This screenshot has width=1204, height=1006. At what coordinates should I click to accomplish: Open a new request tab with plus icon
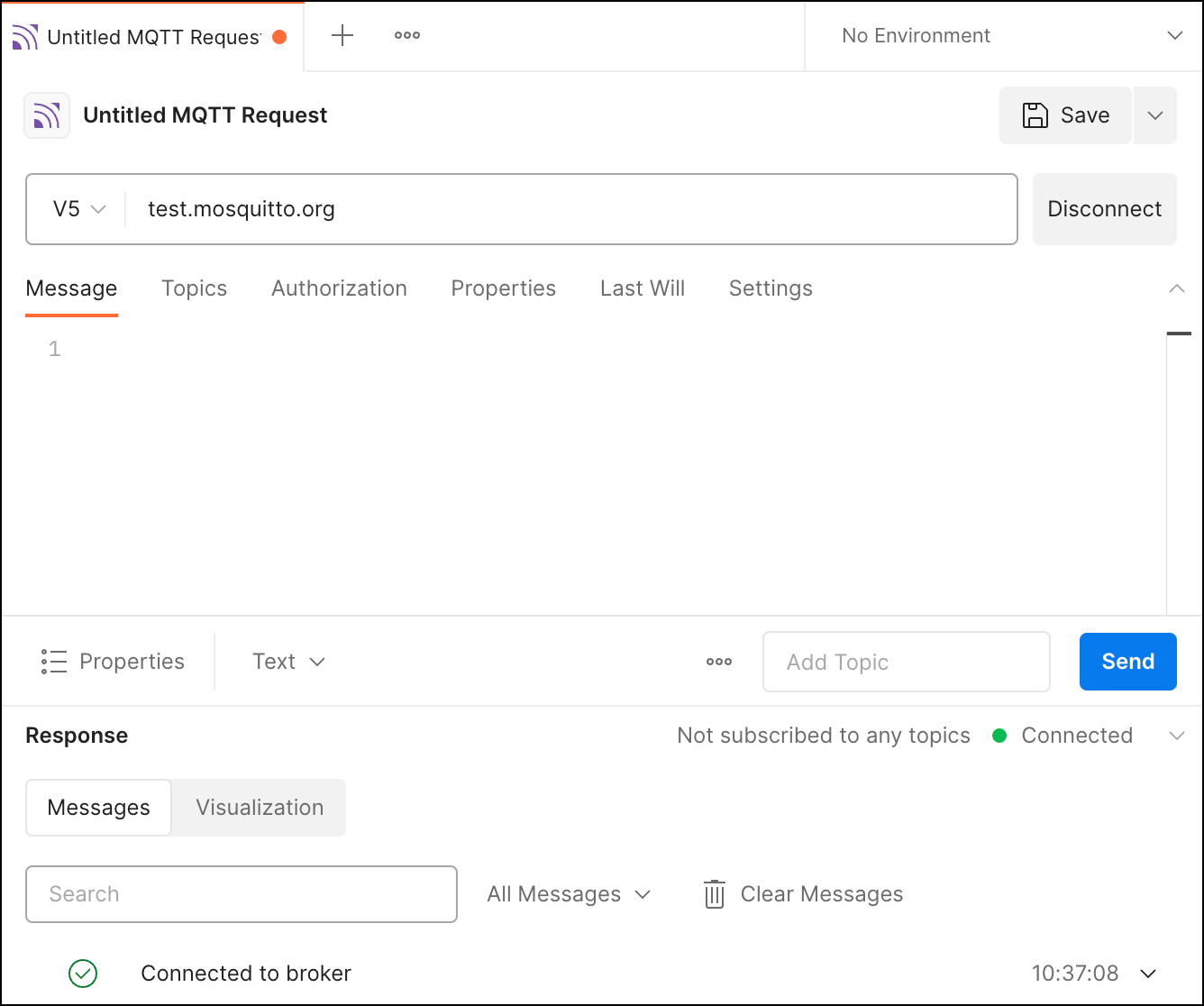(342, 36)
